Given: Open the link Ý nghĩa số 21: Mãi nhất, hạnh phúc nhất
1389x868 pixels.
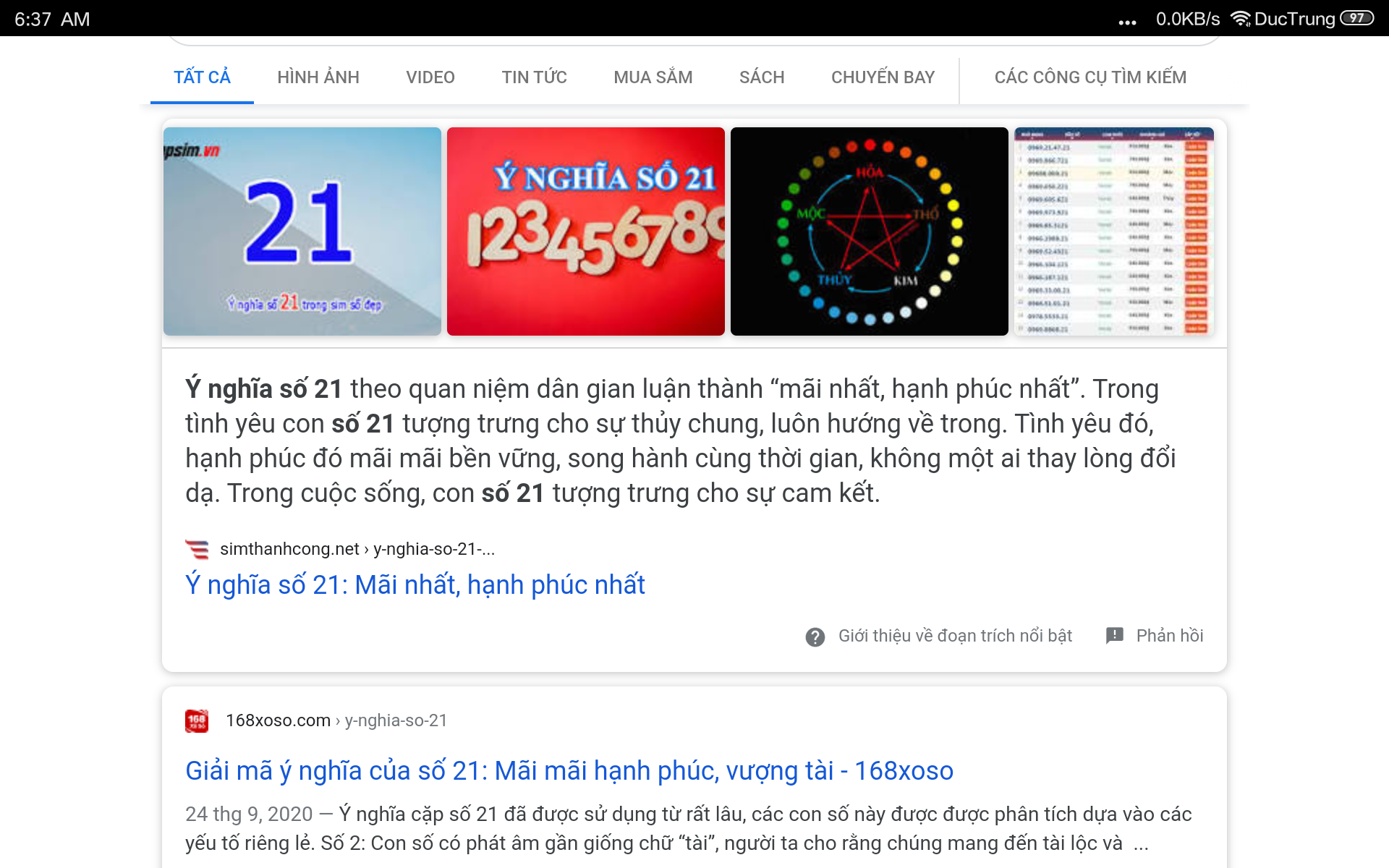Looking at the screenshot, I should [414, 584].
